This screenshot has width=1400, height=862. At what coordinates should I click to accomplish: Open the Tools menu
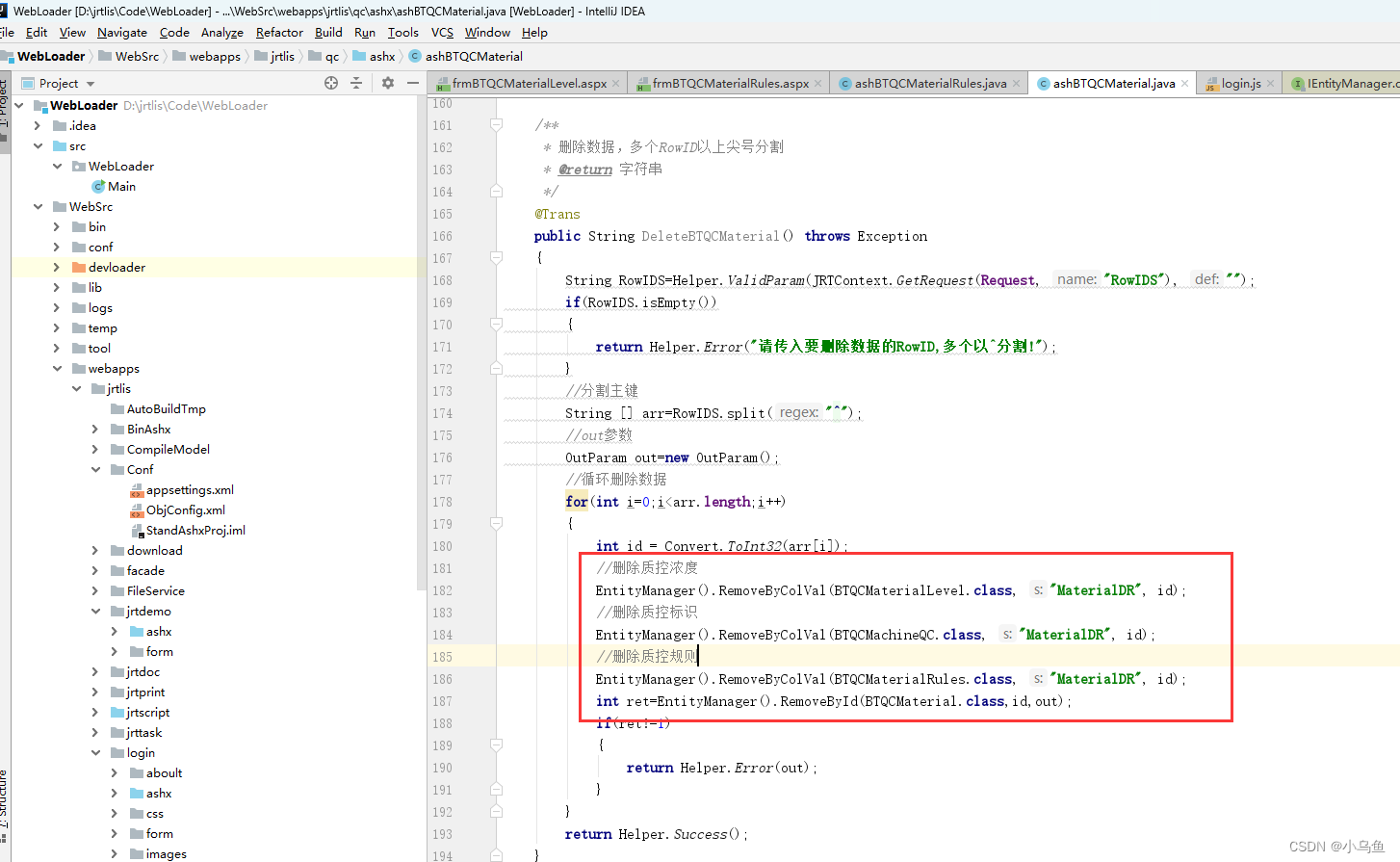pos(403,32)
